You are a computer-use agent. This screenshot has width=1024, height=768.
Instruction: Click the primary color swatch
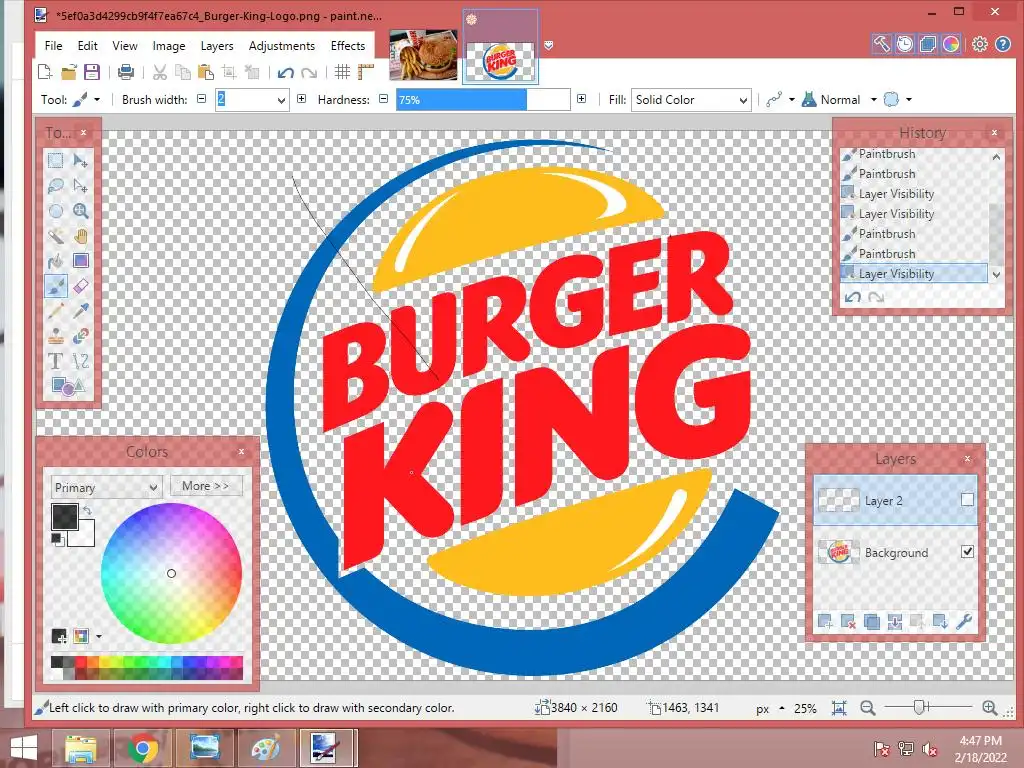coord(65,517)
